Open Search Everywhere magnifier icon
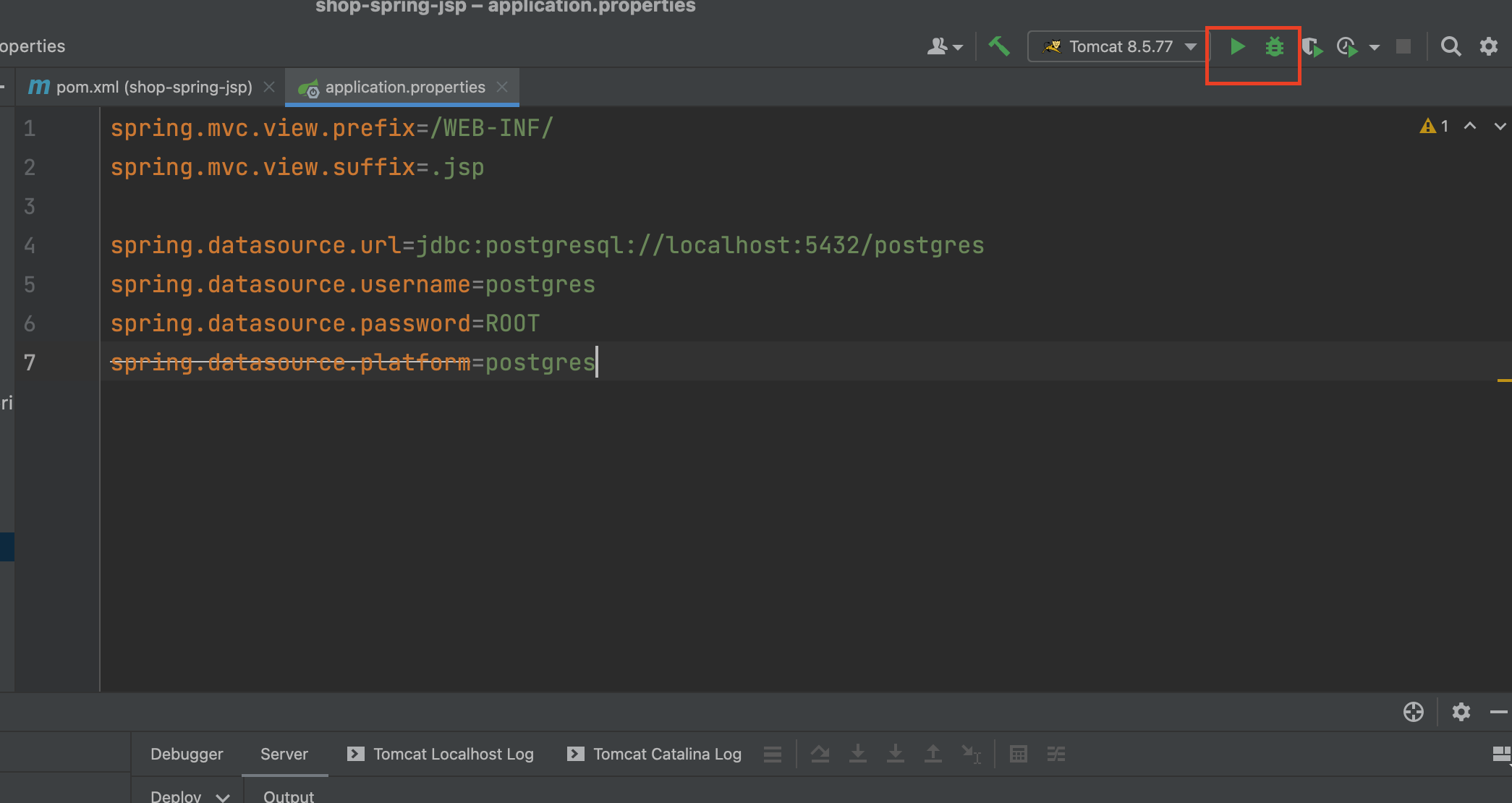This screenshot has height=803, width=1512. tap(1451, 47)
